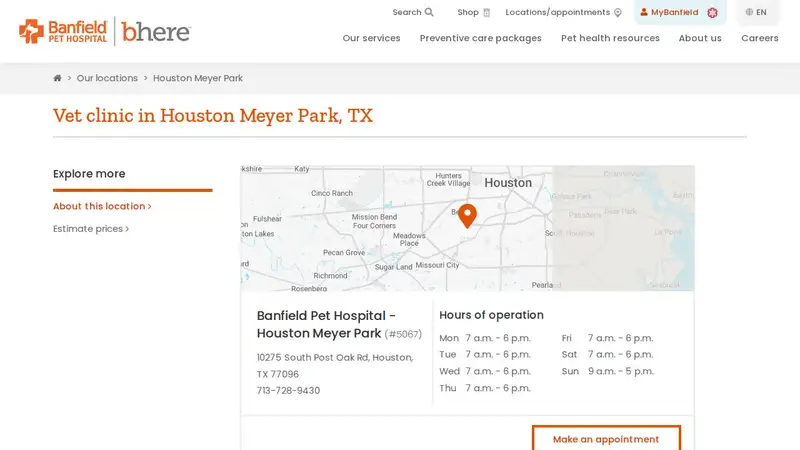Open the Our services menu
The width and height of the screenshot is (800, 450).
(371, 38)
